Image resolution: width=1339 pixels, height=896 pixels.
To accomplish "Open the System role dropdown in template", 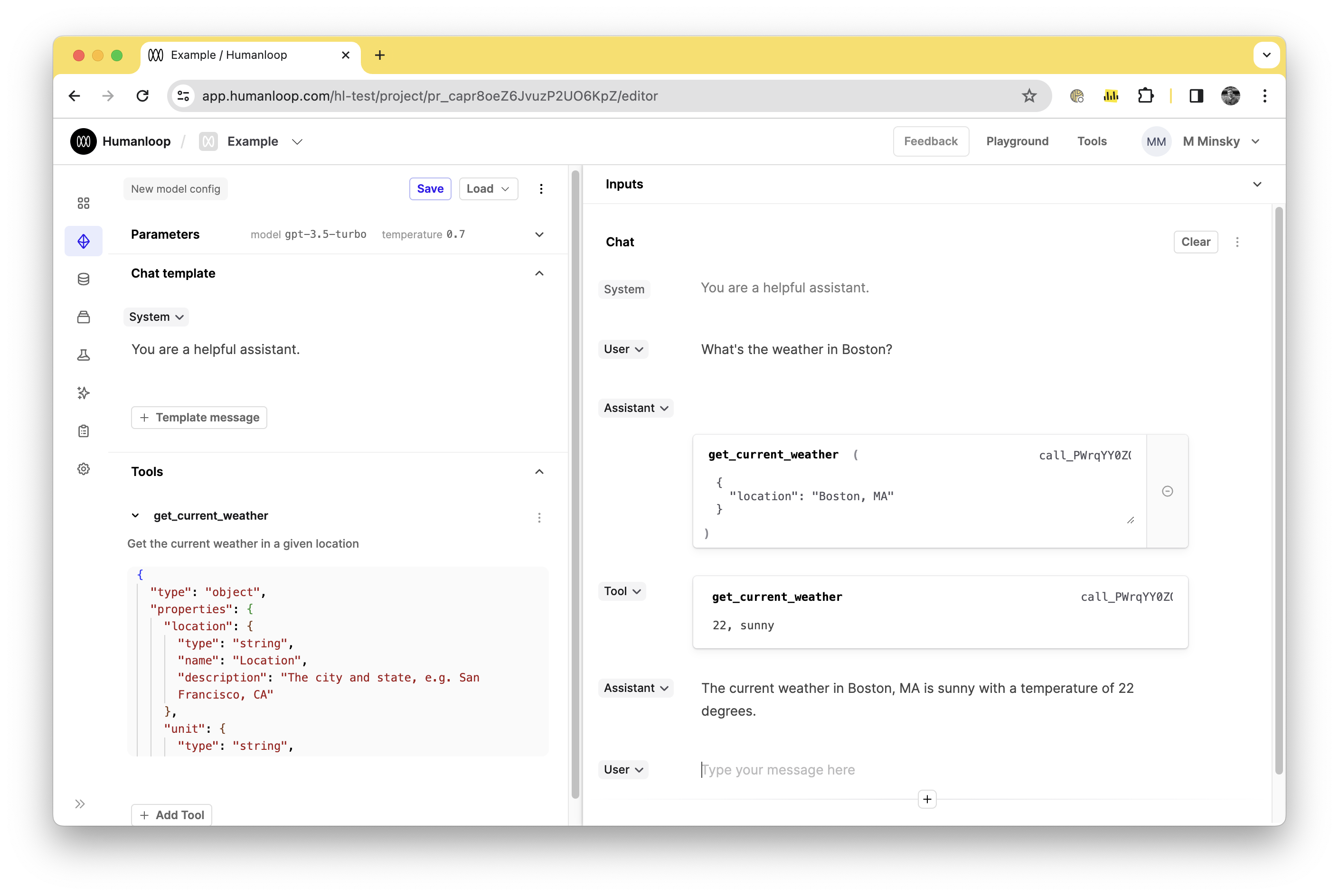I will point(156,317).
